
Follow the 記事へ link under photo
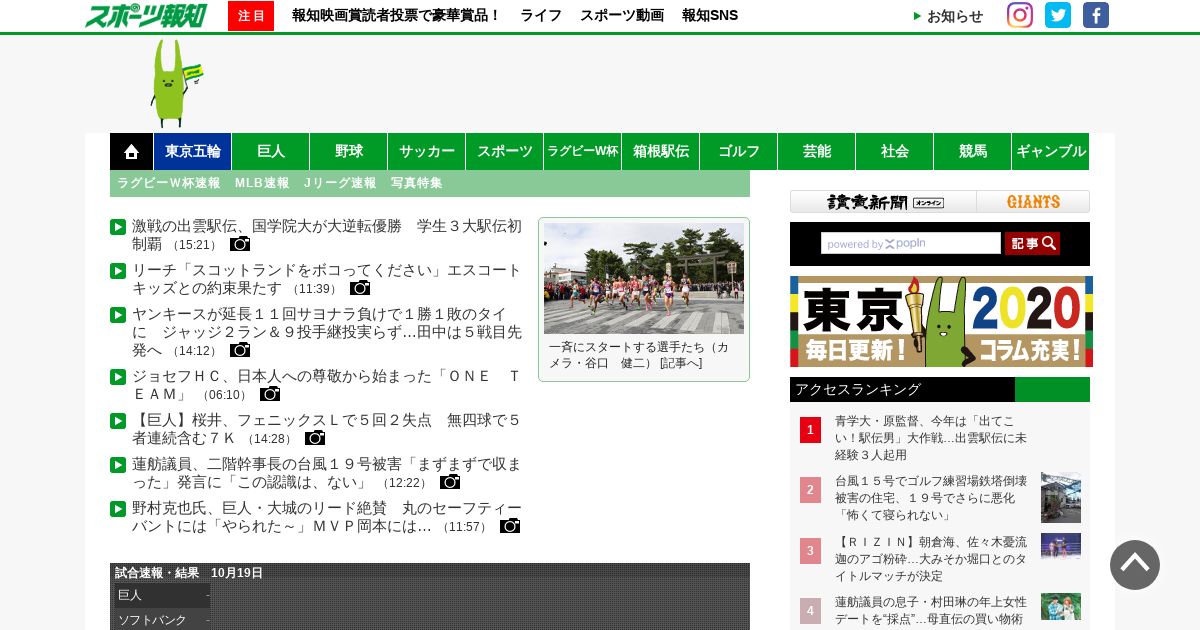[680, 363]
